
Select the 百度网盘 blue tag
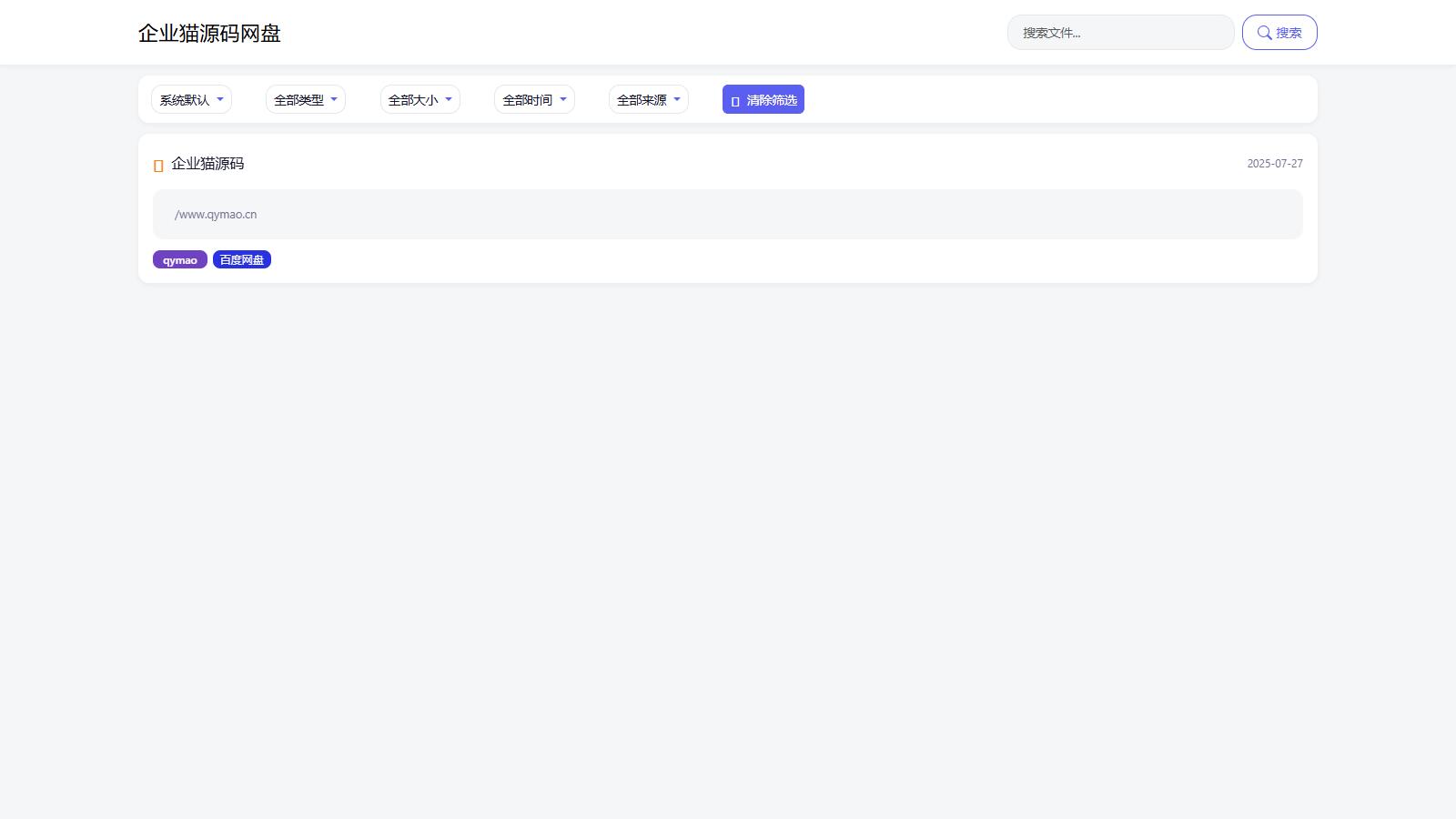point(242,260)
